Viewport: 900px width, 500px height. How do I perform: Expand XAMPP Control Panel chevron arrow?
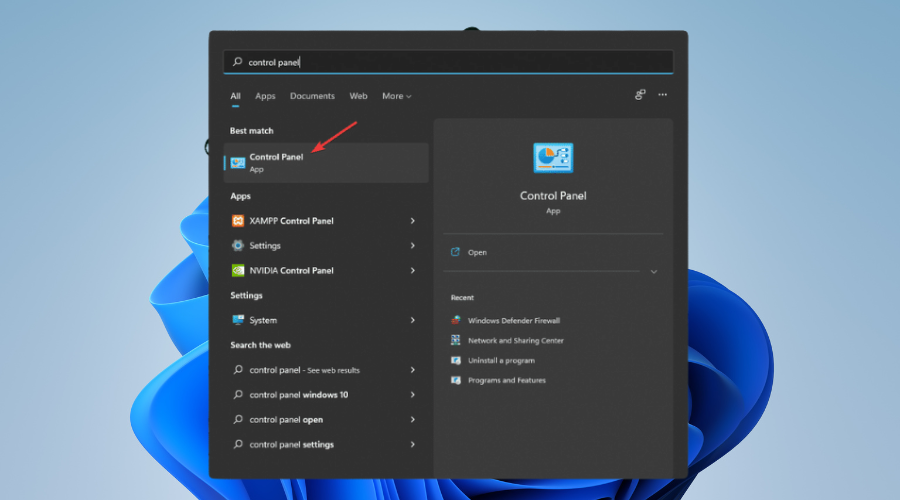[x=413, y=221]
